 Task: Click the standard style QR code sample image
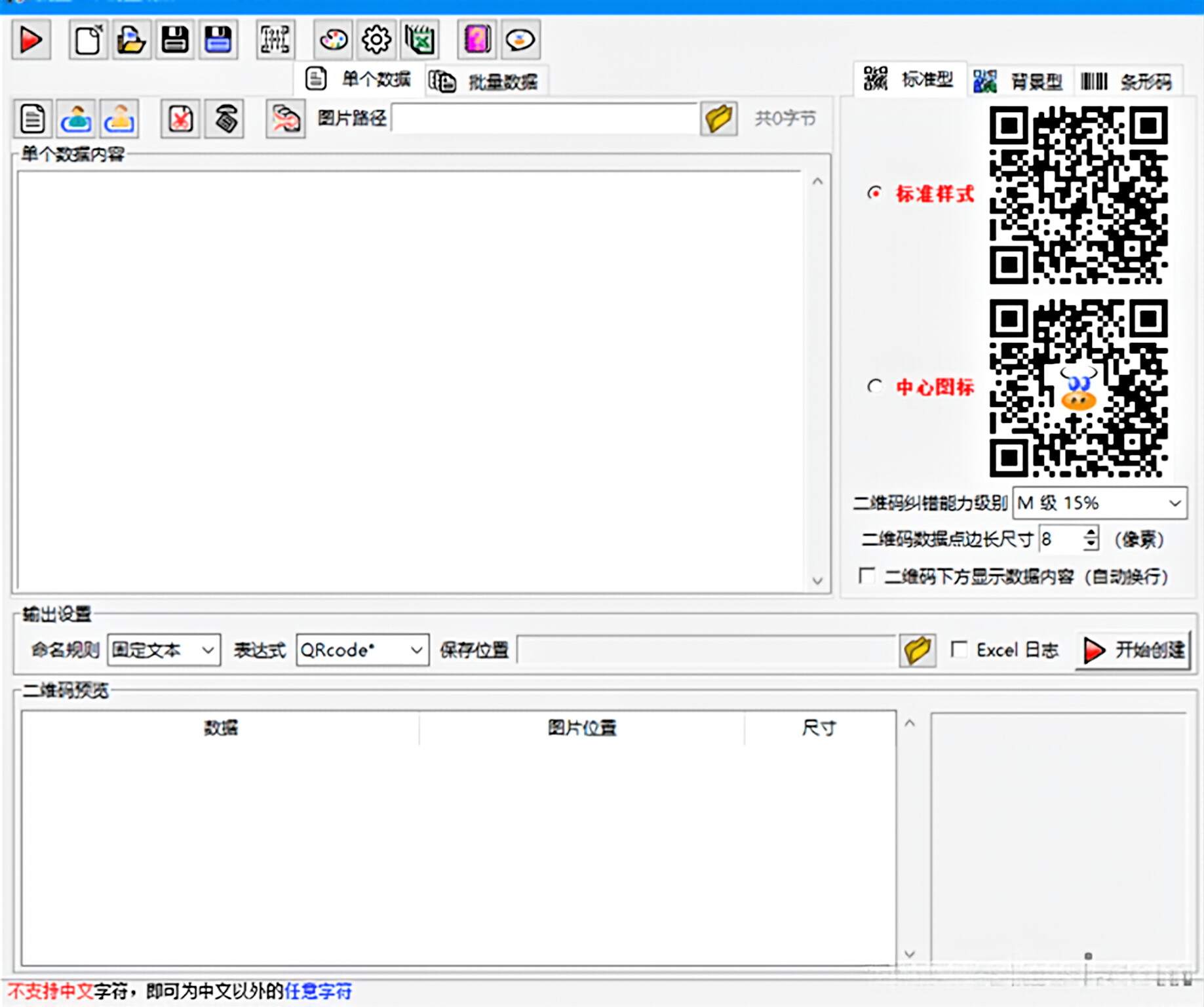point(1078,195)
